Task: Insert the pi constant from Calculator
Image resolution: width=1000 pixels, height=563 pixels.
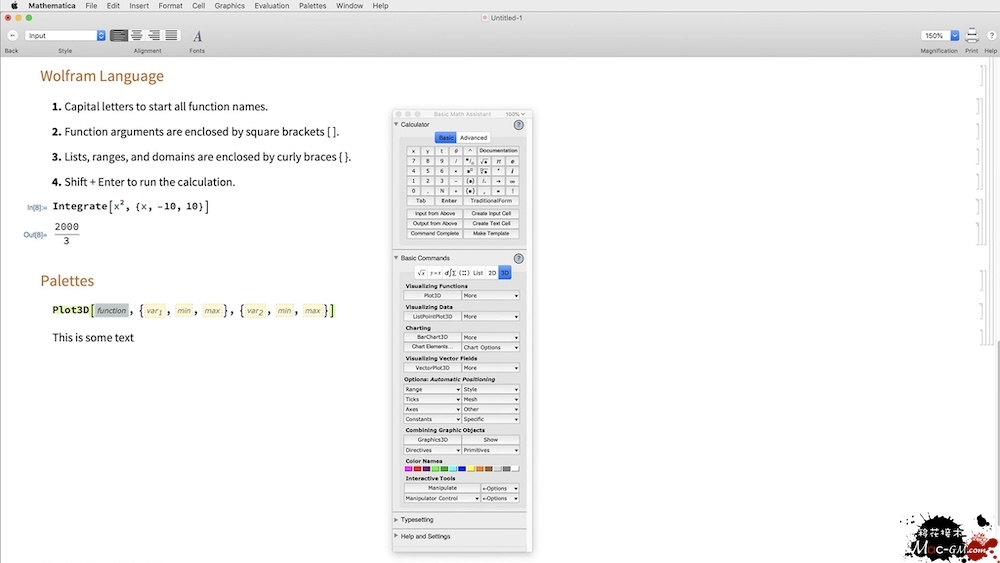Action: click(x=498, y=160)
